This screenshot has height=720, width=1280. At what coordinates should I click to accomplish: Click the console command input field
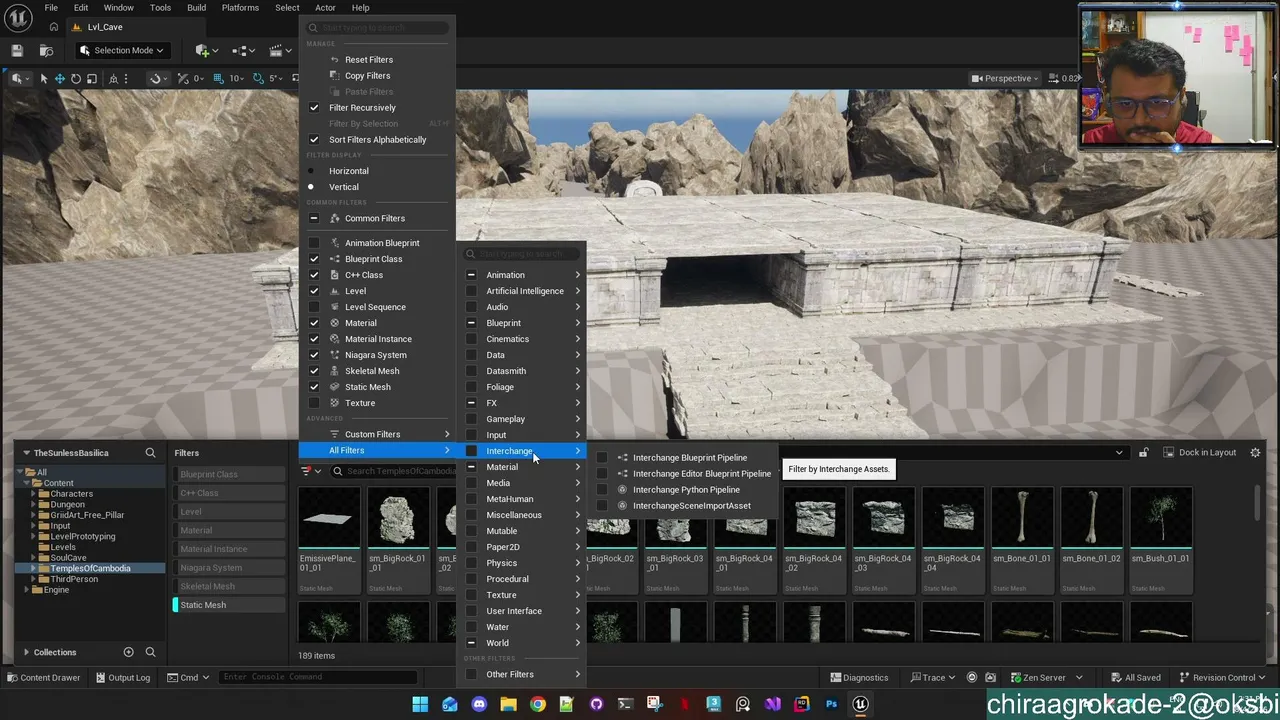[x=320, y=677]
